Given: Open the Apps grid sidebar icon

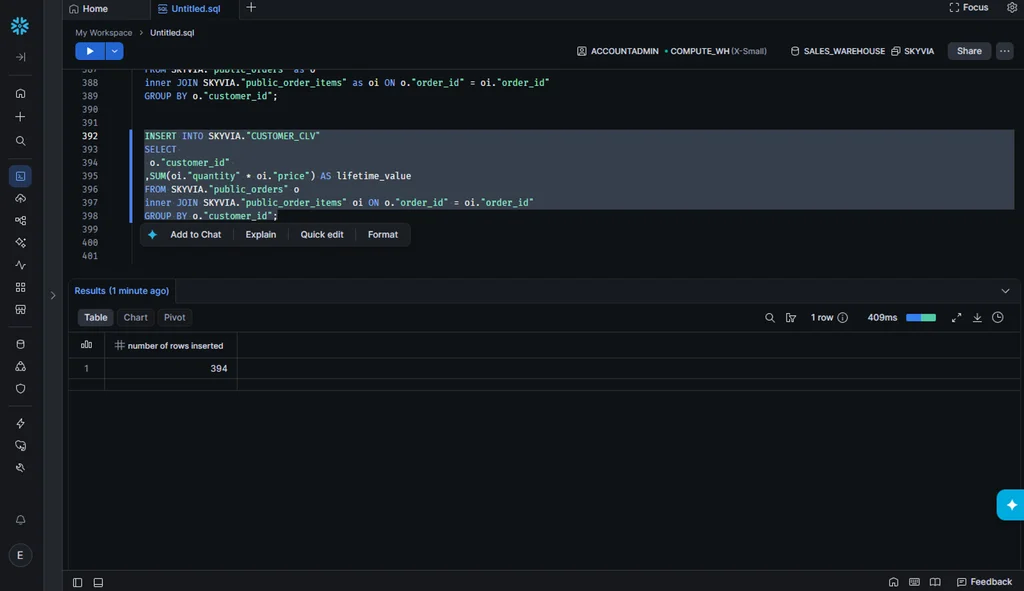Looking at the screenshot, I should pos(20,287).
